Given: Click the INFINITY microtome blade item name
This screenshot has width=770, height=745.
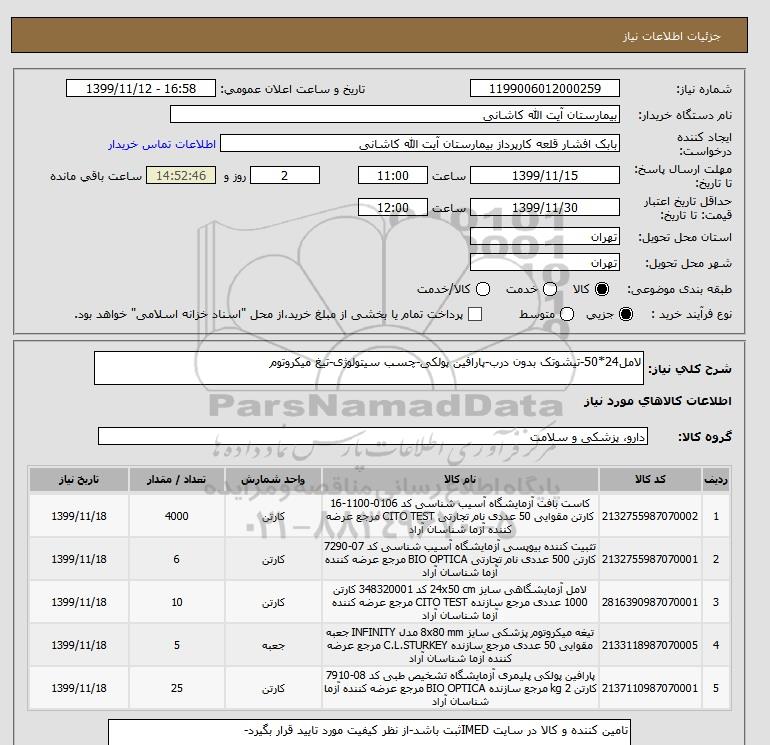Looking at the screenshot, I should [460, 645].
